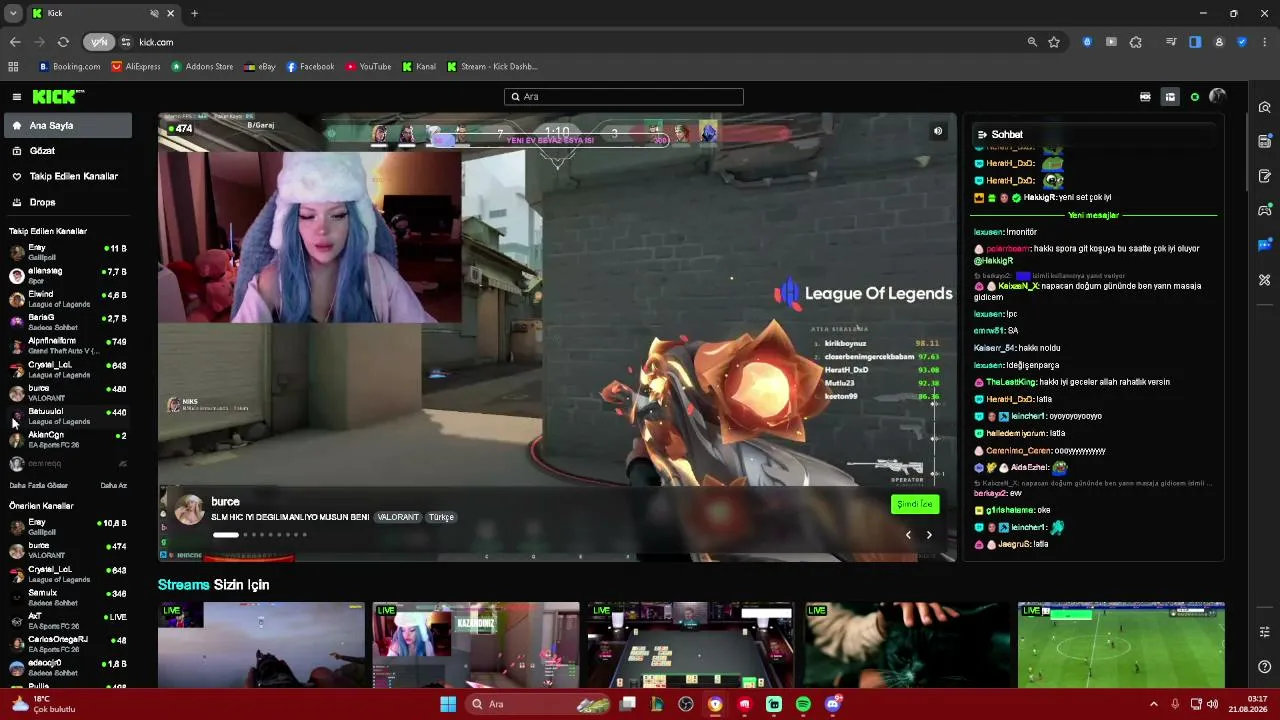Open the Stream - Kick Dashboard bookmark
1280x720 pixels.
pyautogui.click(x=492, y=67)
